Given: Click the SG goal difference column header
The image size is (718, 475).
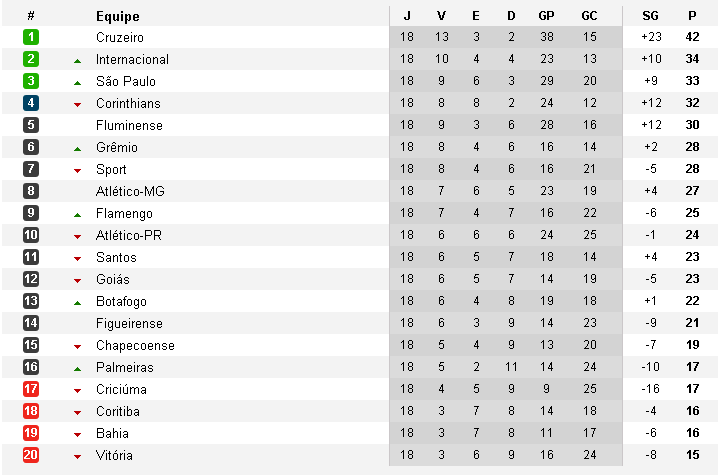Looking at the screenshot, I should pyautogui.click(x=651, y=16).
